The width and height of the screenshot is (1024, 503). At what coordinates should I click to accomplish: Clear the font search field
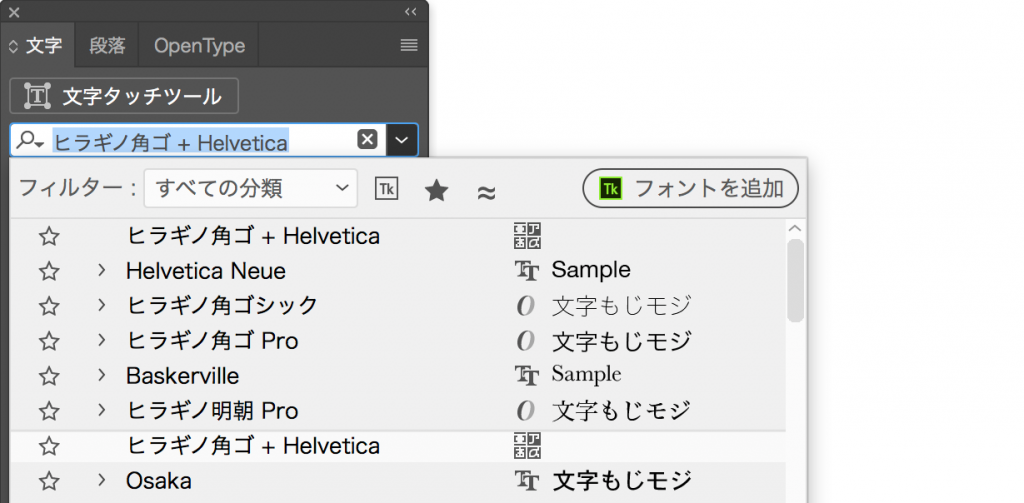[x=367, y=140]
